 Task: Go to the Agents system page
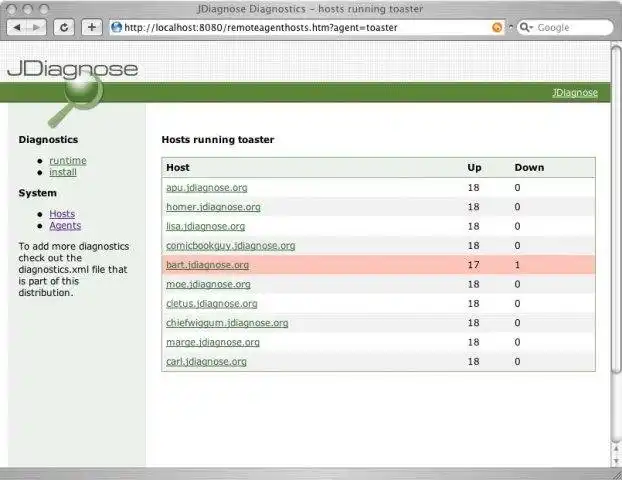tap(65, 225)
